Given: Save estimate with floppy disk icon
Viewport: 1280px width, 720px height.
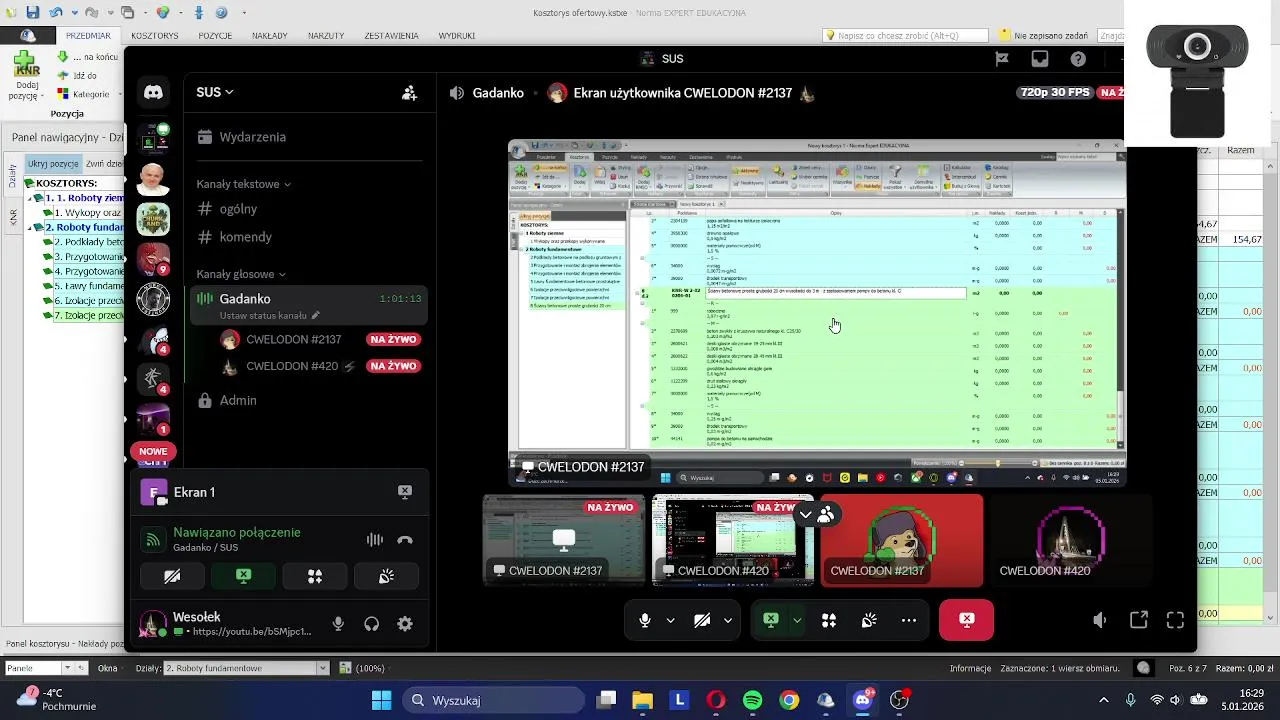Looking at the screenshot, I should 33,13.
